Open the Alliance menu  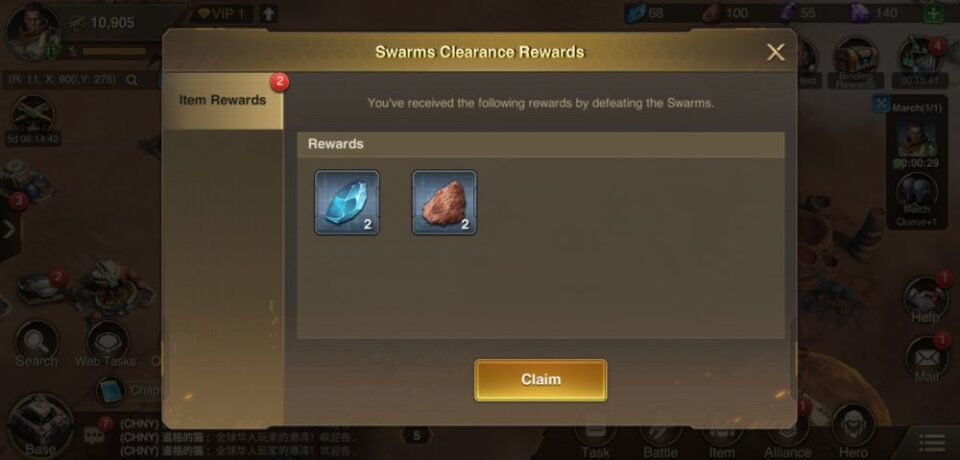(x=787, y=438)
